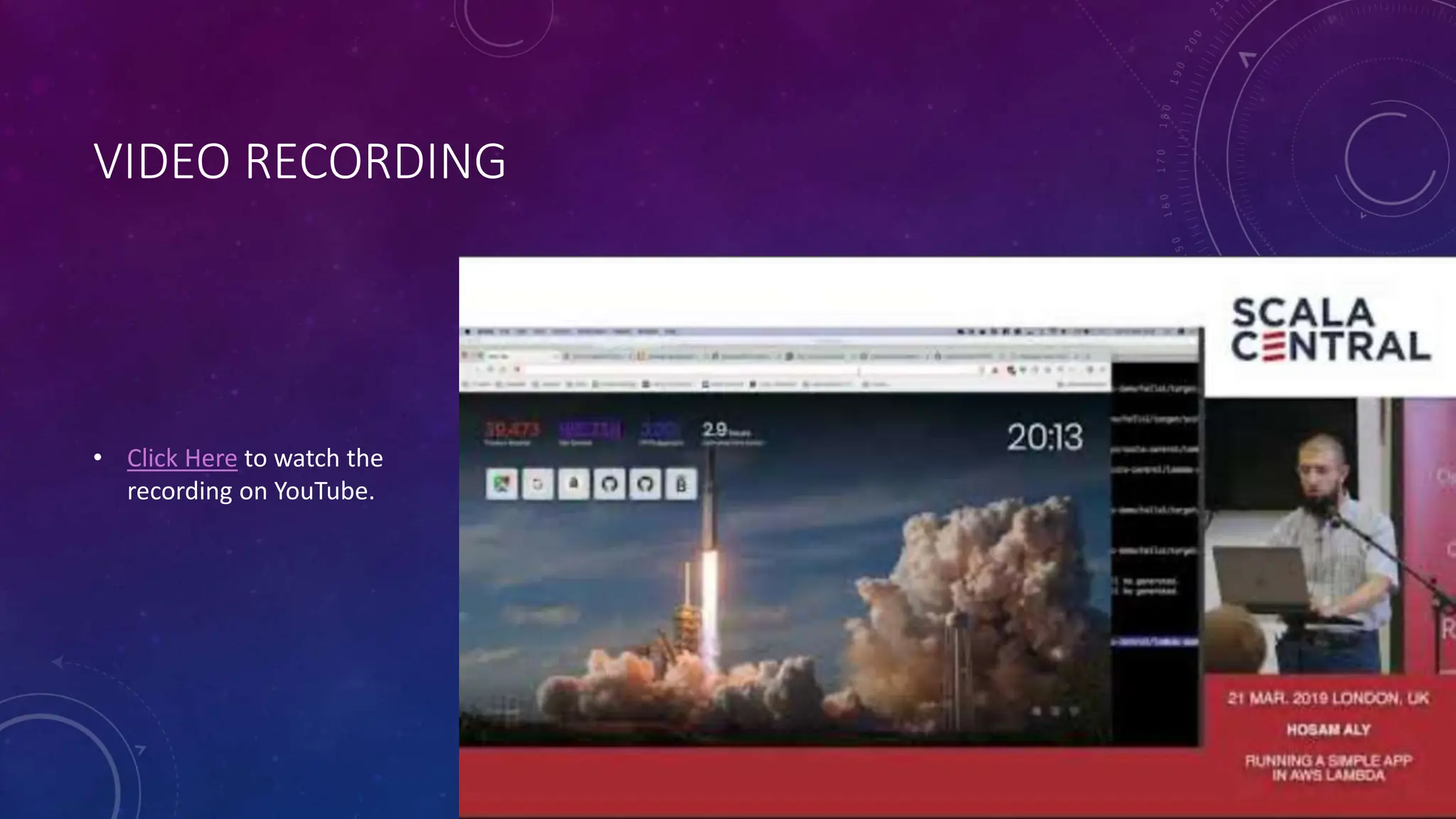Open the 'Click Here' YouTube link
The width and height of the screenshot is (1456, 819).
[x=182, y=459]
